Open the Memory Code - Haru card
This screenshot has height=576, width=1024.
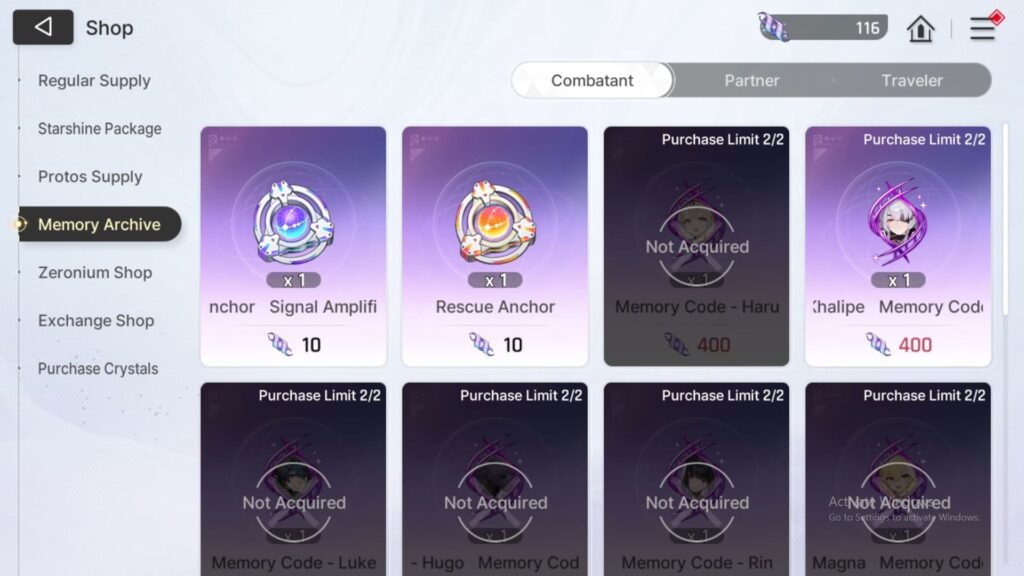pos(696,246)
